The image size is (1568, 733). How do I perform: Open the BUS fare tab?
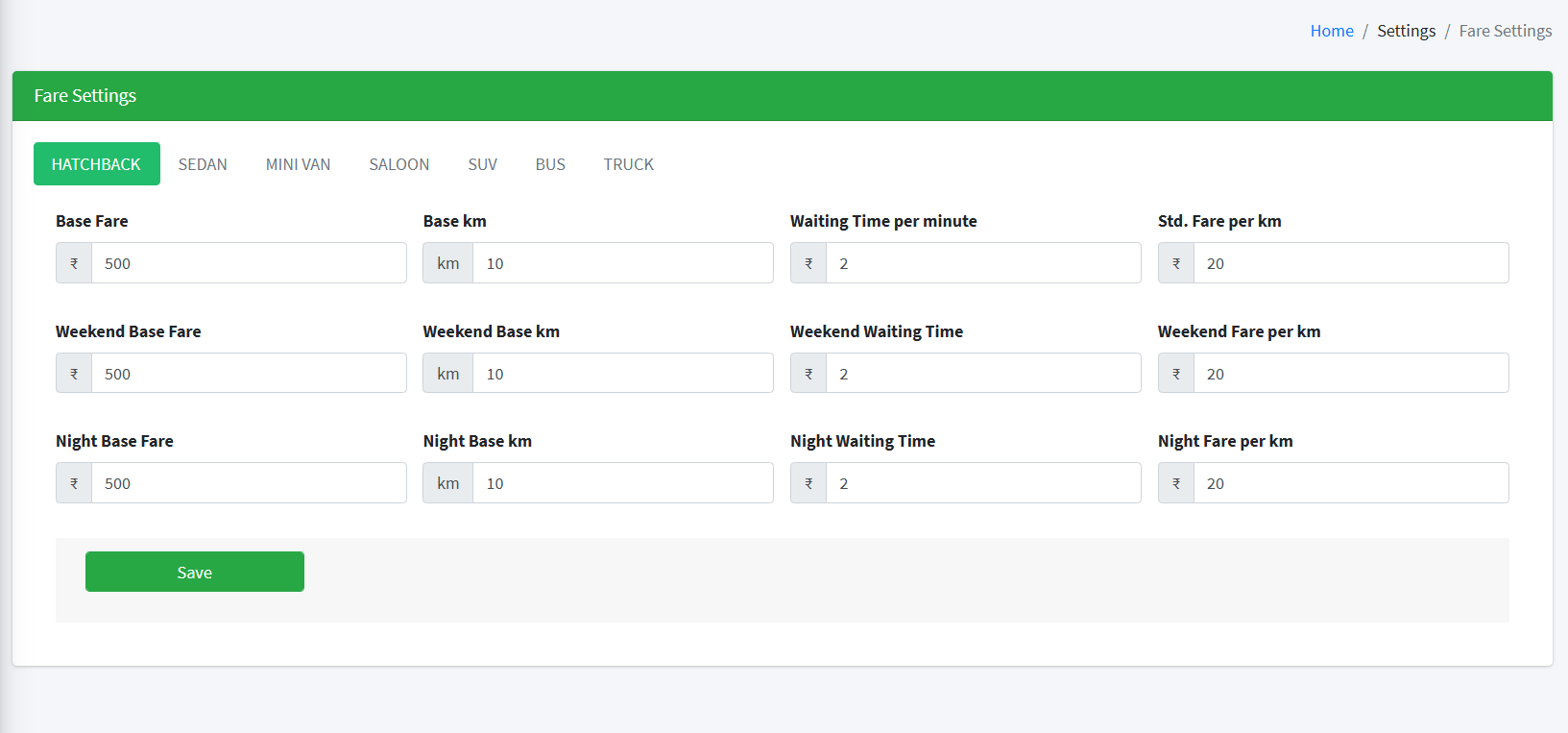click(550, 164)
